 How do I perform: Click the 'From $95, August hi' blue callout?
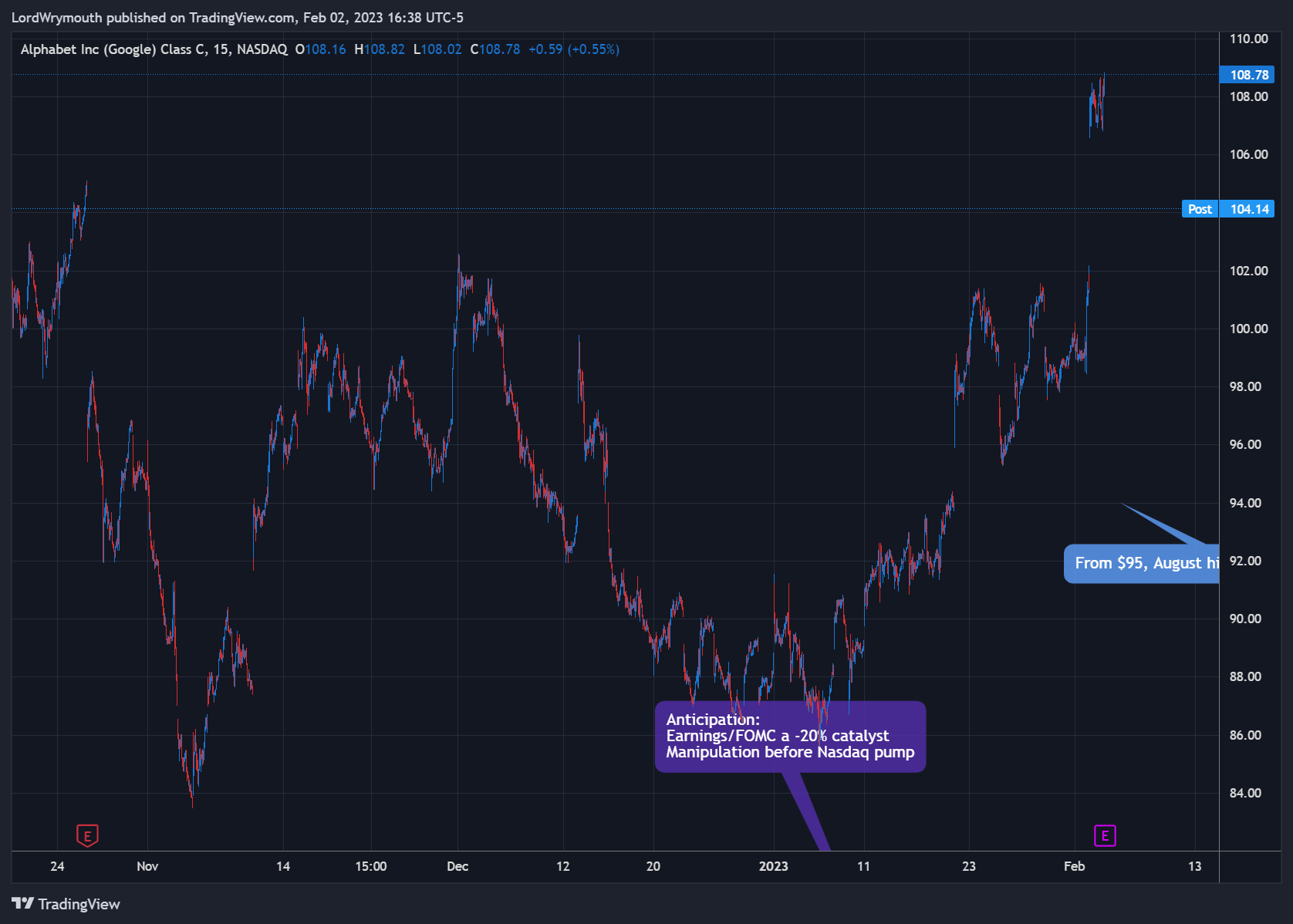click(1142, 563)
